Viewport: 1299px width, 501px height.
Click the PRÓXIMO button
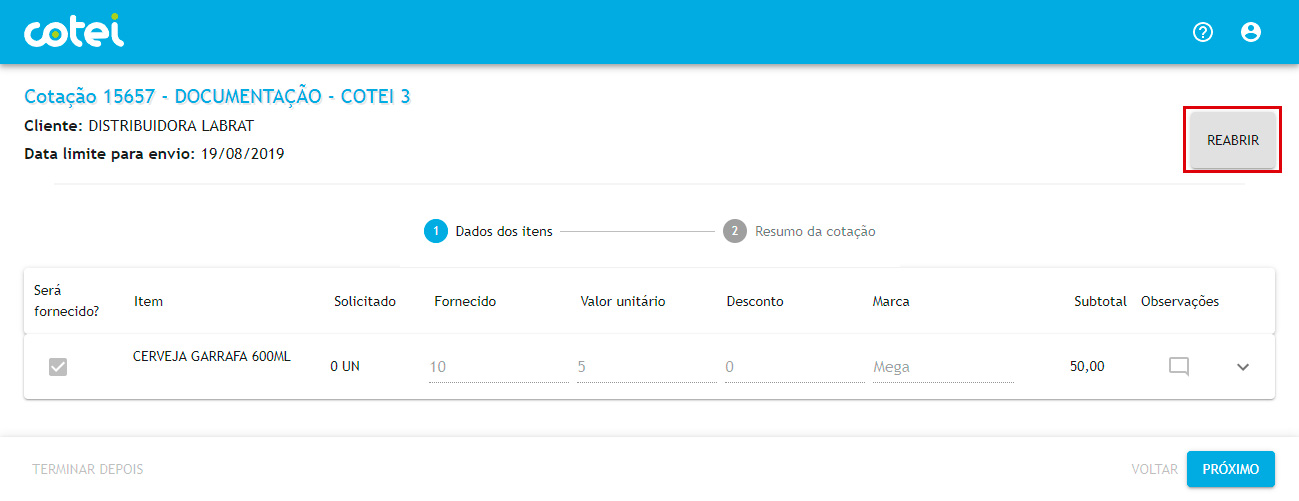point(1230,469)
